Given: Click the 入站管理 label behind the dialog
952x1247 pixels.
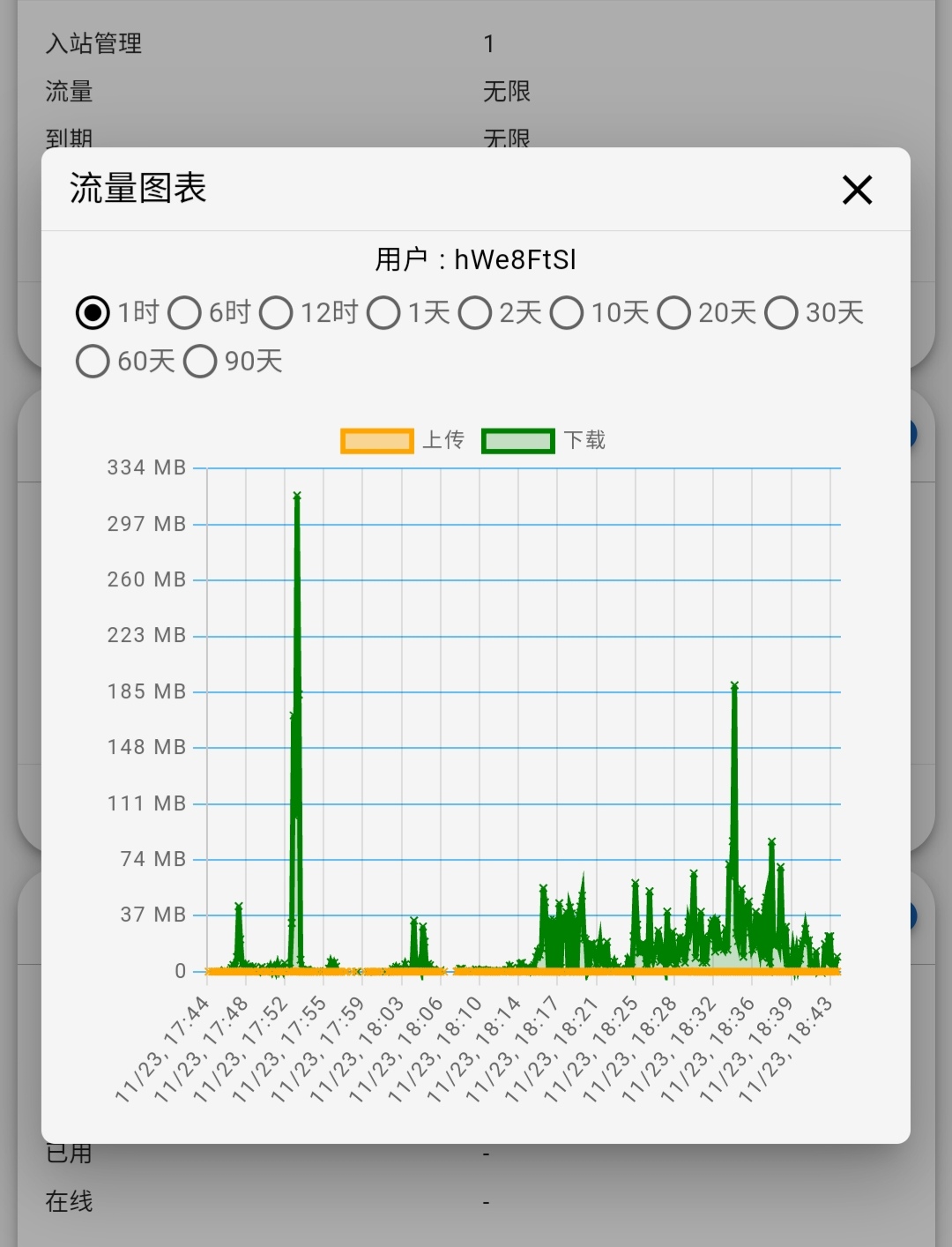Looking at the screenshot, I should tap(93, 43).
